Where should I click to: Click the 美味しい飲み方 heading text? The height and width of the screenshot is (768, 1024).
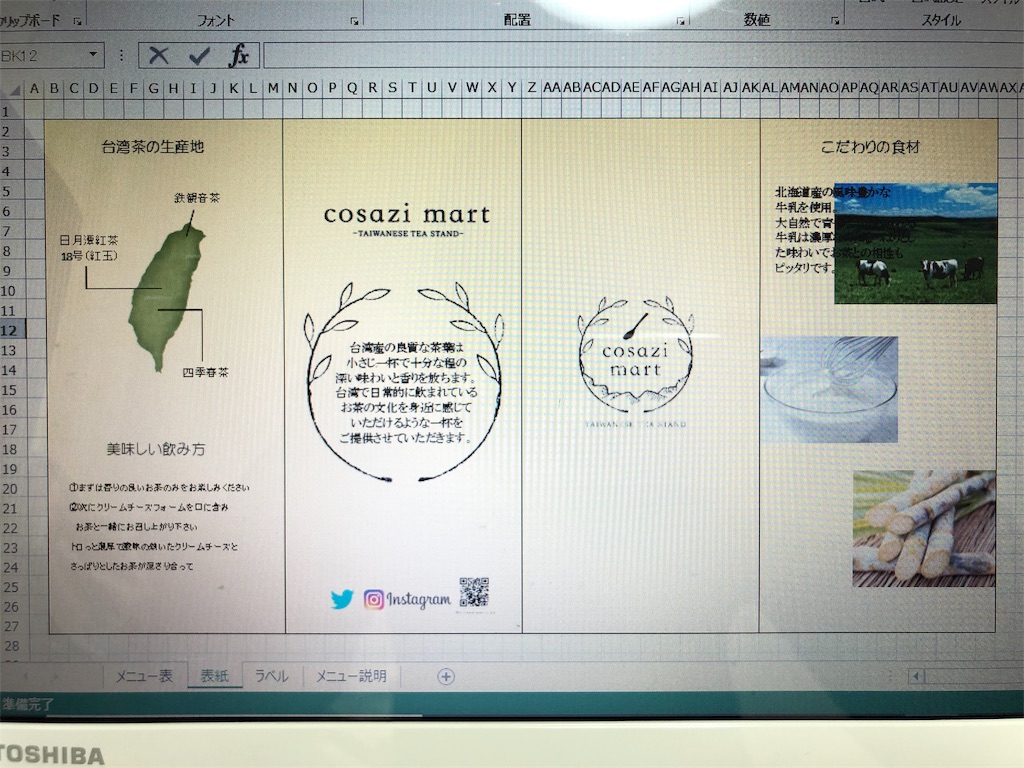(x=156, y=449)
